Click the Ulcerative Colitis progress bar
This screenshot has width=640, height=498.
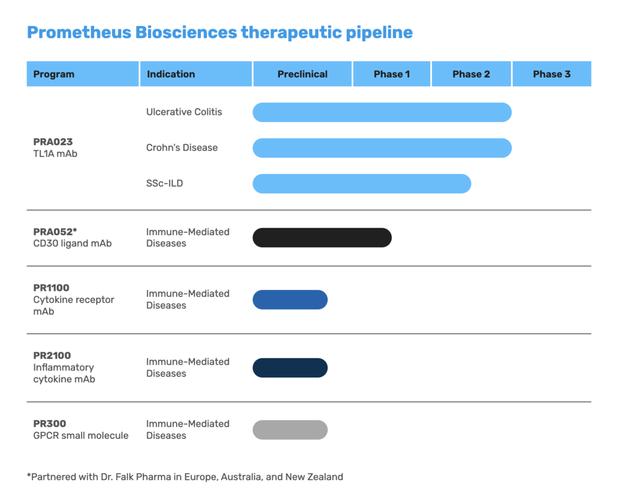tap(382, 112)
